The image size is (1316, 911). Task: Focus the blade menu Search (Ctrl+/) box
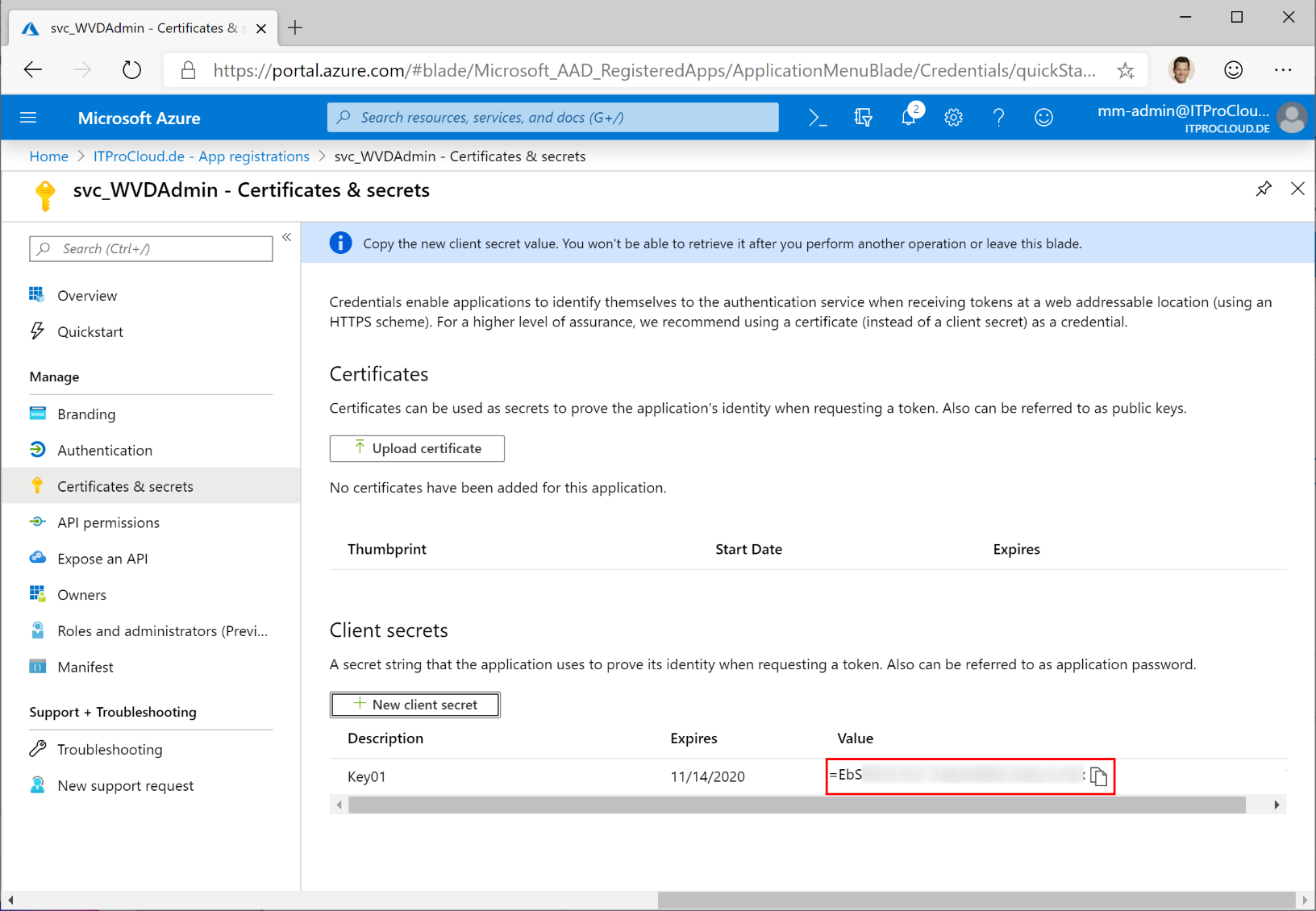[151, 248]
